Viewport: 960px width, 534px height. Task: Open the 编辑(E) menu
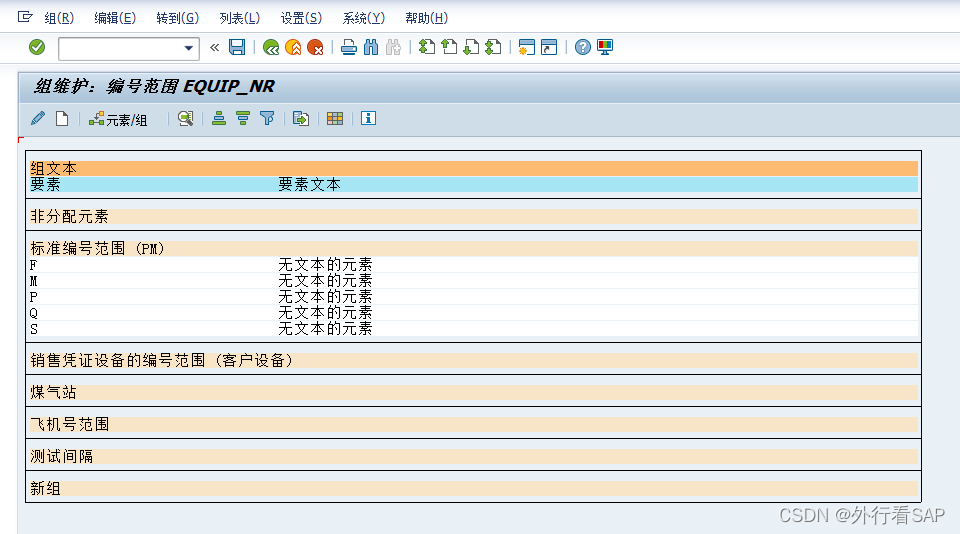115,18
